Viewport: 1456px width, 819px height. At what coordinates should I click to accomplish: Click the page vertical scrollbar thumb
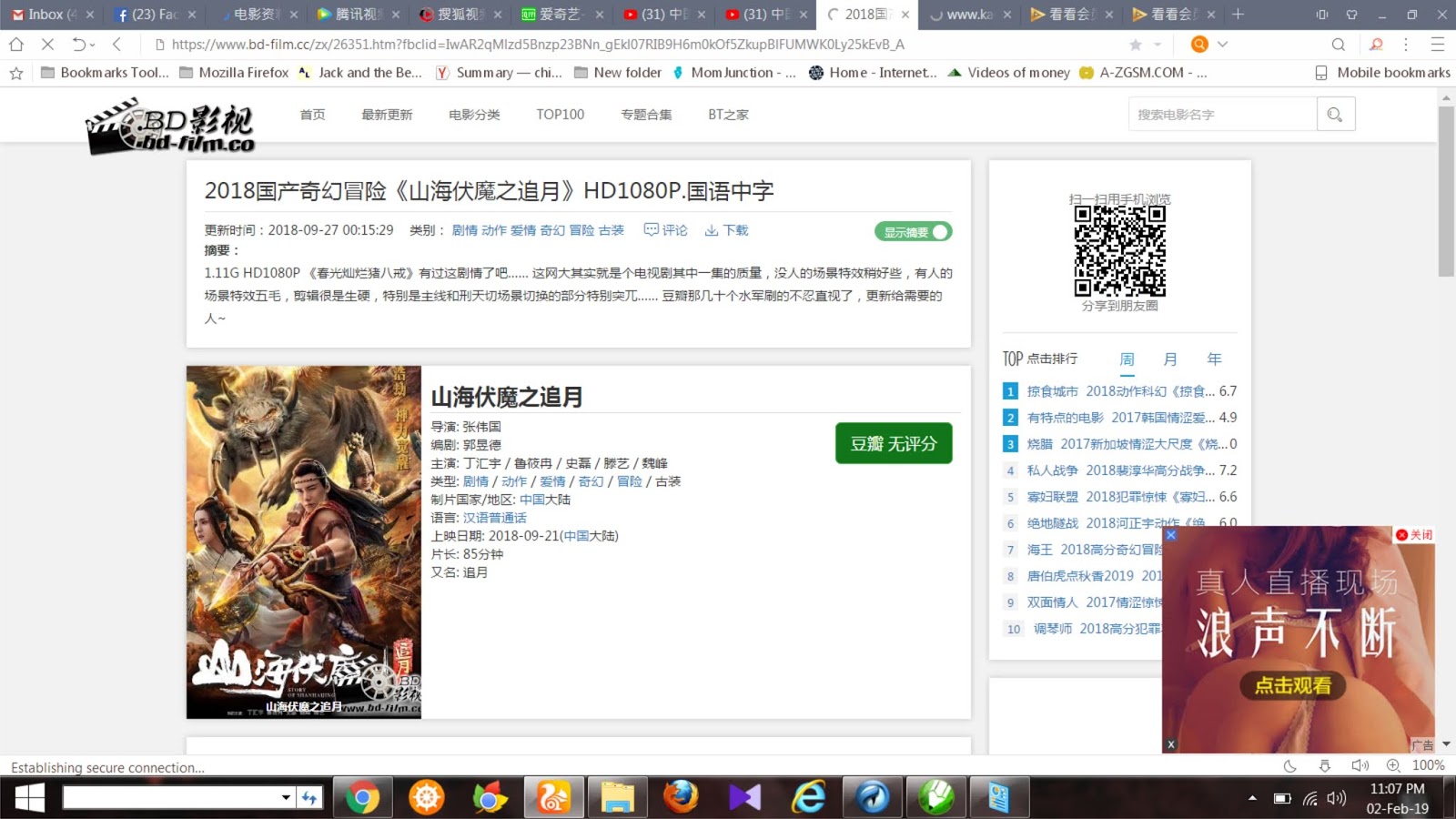[x=1446, y=191]
